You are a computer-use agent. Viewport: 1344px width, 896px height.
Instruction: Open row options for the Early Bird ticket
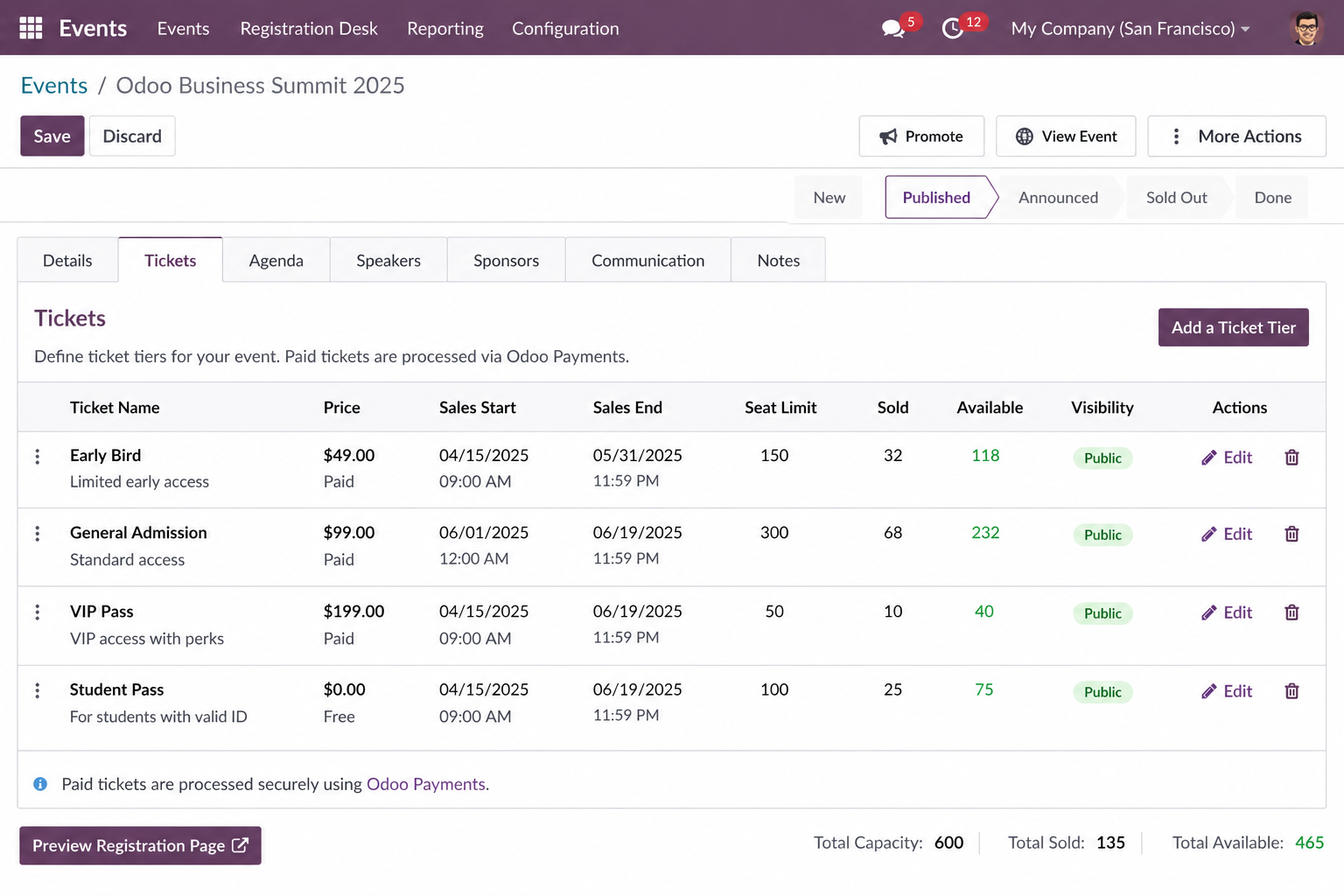37,457
